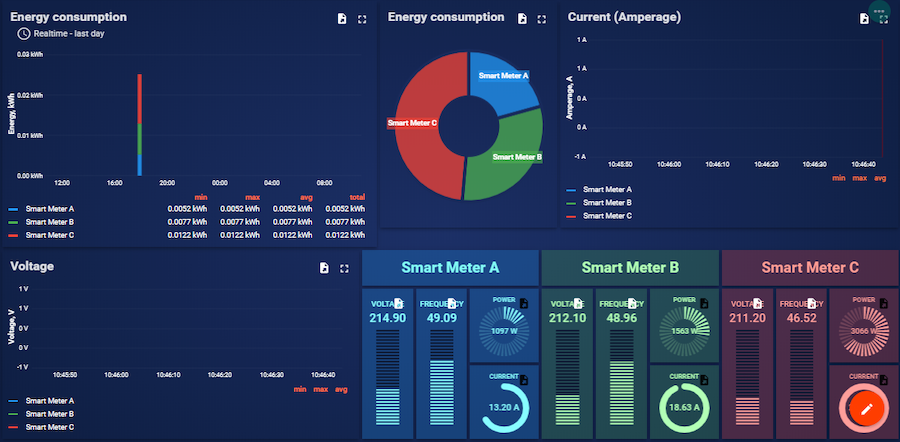Screen dimensions: 900x442
Task: Toggle Smart Meter A series in Current legend
Action: (606, 189)
